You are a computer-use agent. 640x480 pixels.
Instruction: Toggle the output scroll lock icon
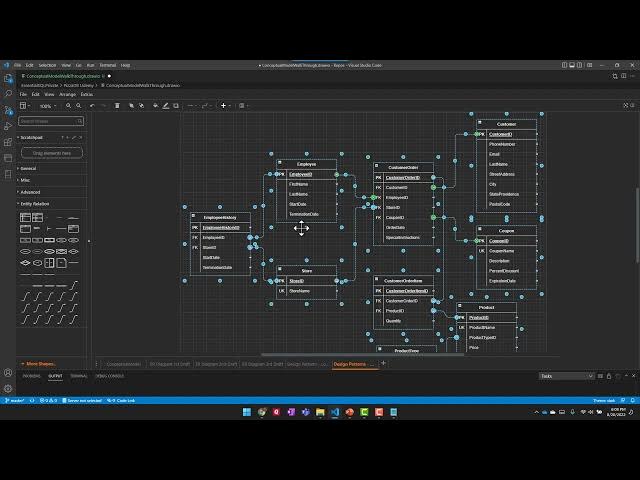point(609,376)
